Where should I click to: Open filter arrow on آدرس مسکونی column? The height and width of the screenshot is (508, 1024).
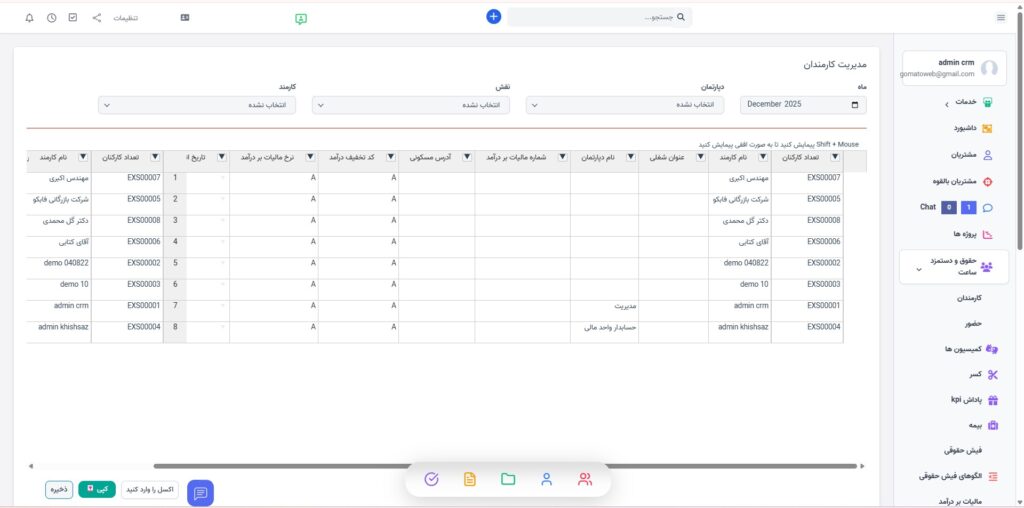coord(467,157)
